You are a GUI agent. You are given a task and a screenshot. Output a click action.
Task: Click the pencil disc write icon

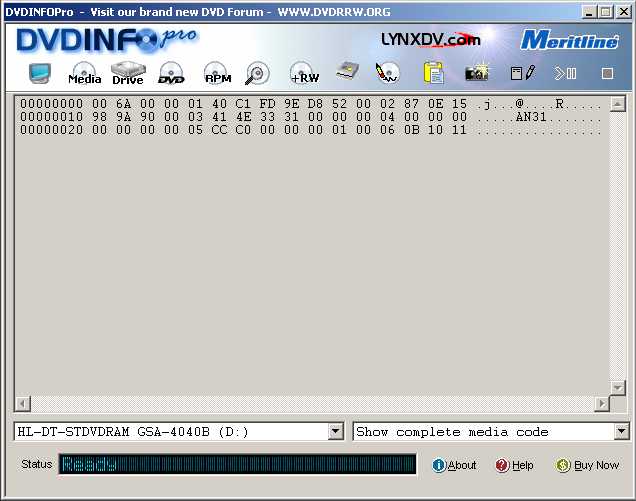coord(387,73)
